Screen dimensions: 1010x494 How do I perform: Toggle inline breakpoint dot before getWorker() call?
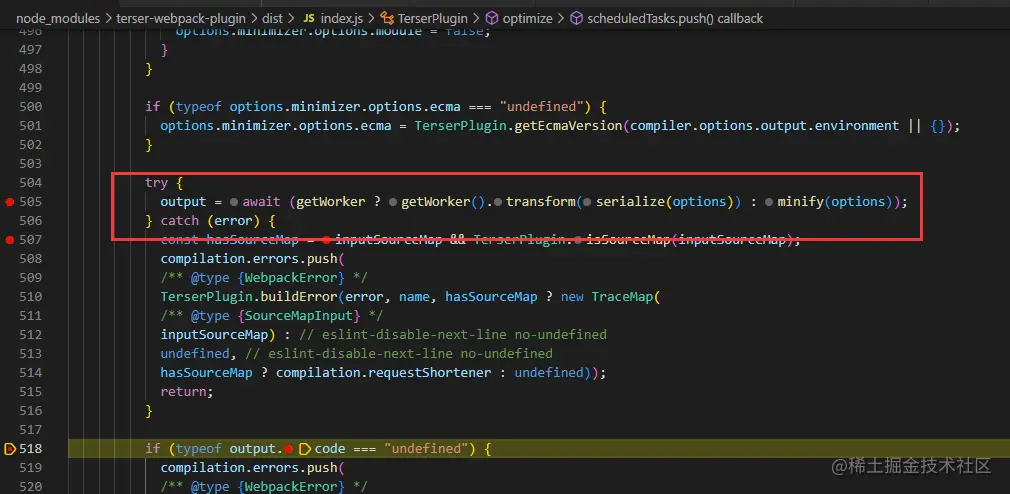[393, 202]
